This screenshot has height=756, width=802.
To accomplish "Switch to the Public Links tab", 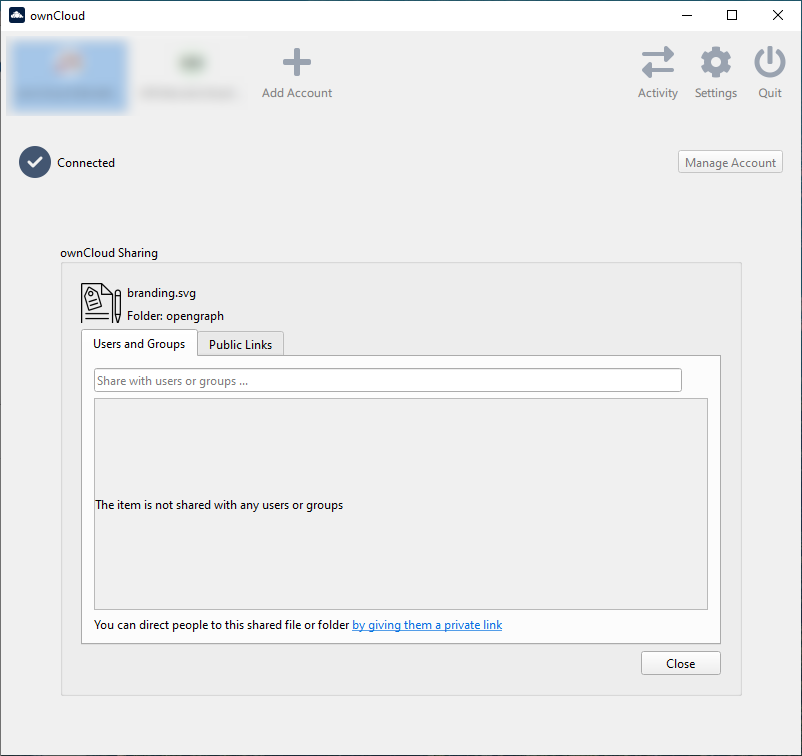I will 240,344.
